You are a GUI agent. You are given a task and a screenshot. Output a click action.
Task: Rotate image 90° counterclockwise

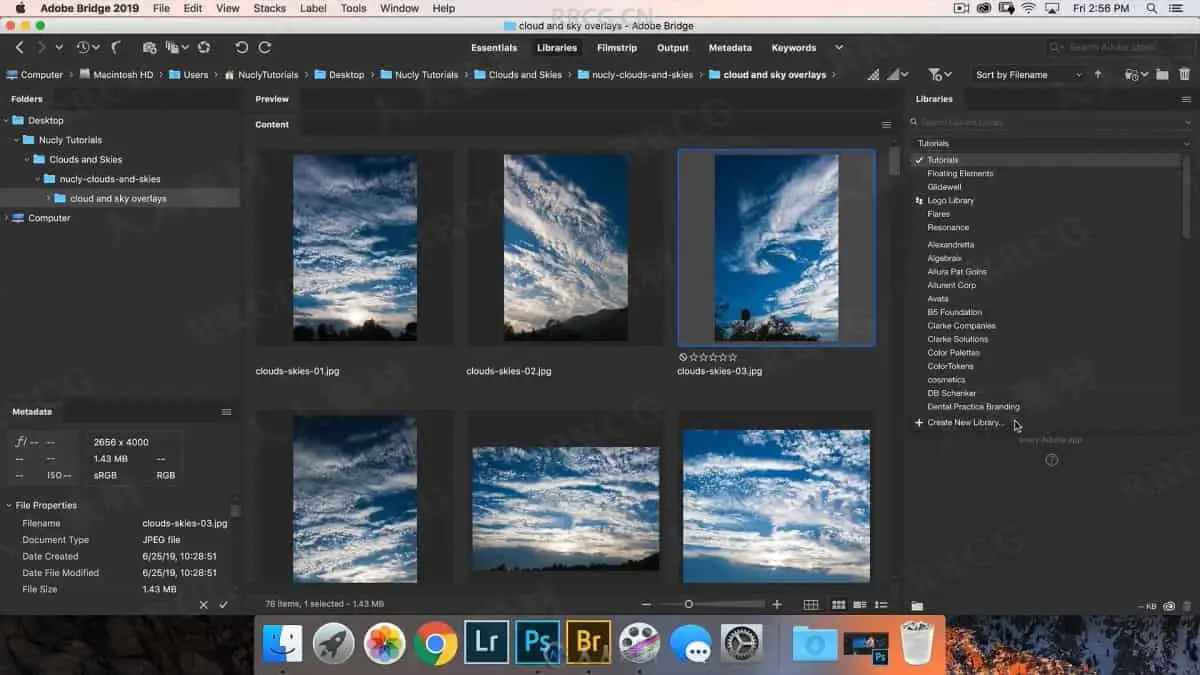click(241, 47)
